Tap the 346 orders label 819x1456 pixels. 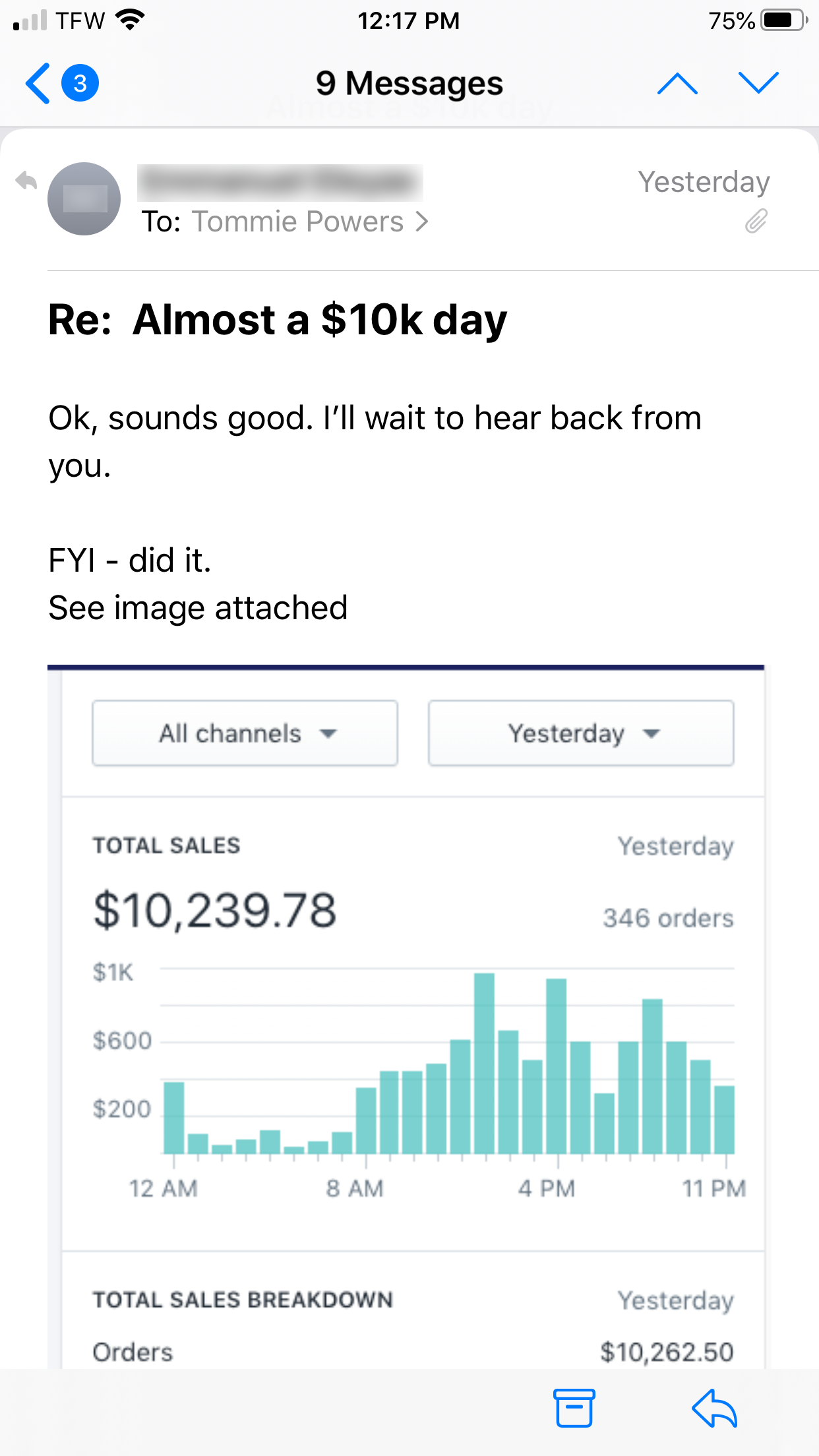click(x=667, y=918)
